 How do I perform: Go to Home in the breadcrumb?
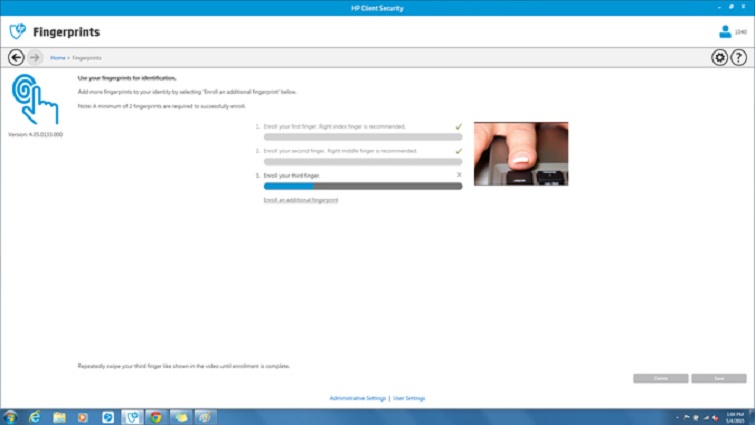pos(57,58)
